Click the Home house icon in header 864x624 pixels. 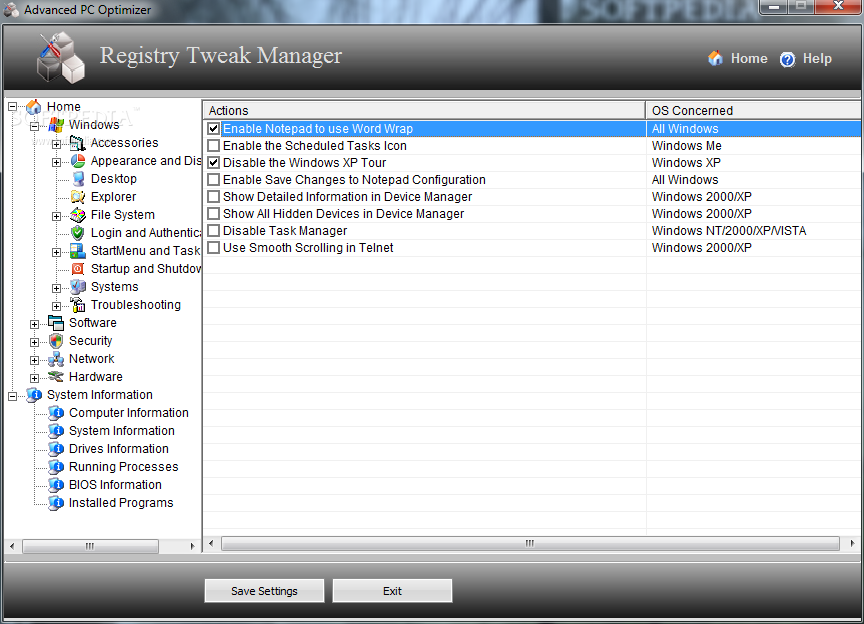[x=715, y=58]
